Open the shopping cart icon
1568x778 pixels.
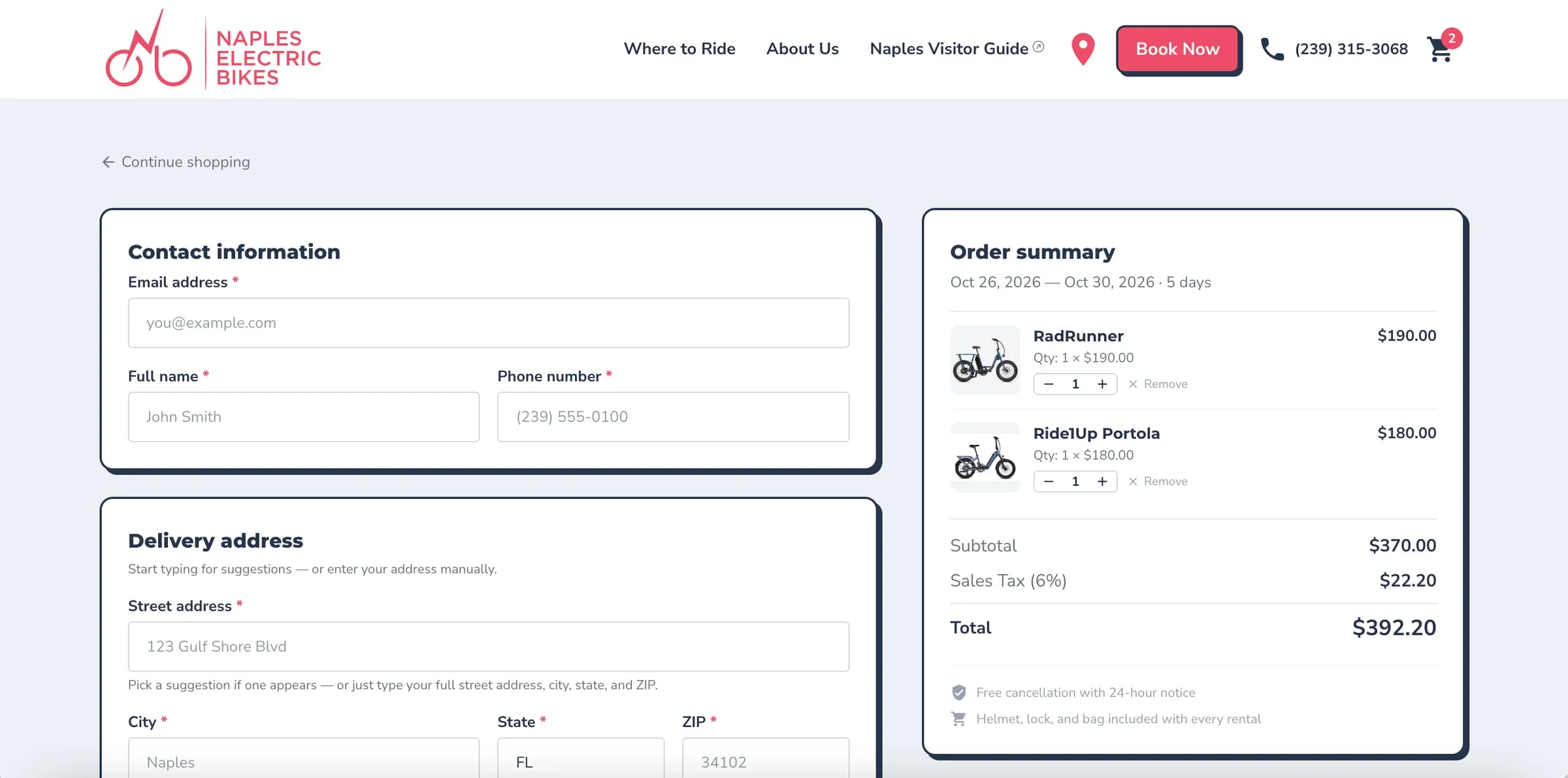pyautogui.click(x=1439, y=50)
